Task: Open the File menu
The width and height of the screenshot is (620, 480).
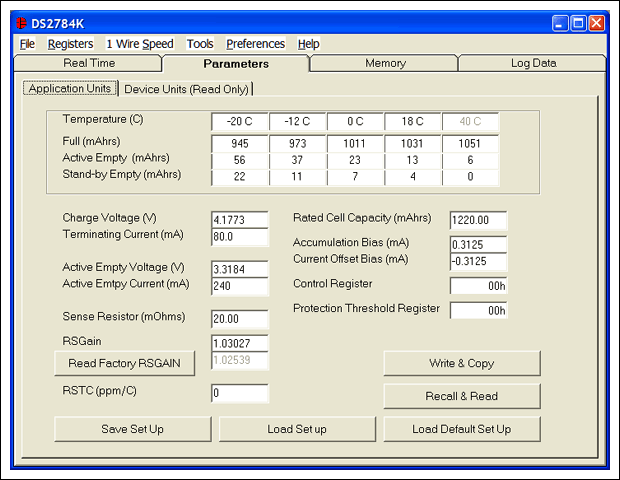Action: click(x=27, y=44)
